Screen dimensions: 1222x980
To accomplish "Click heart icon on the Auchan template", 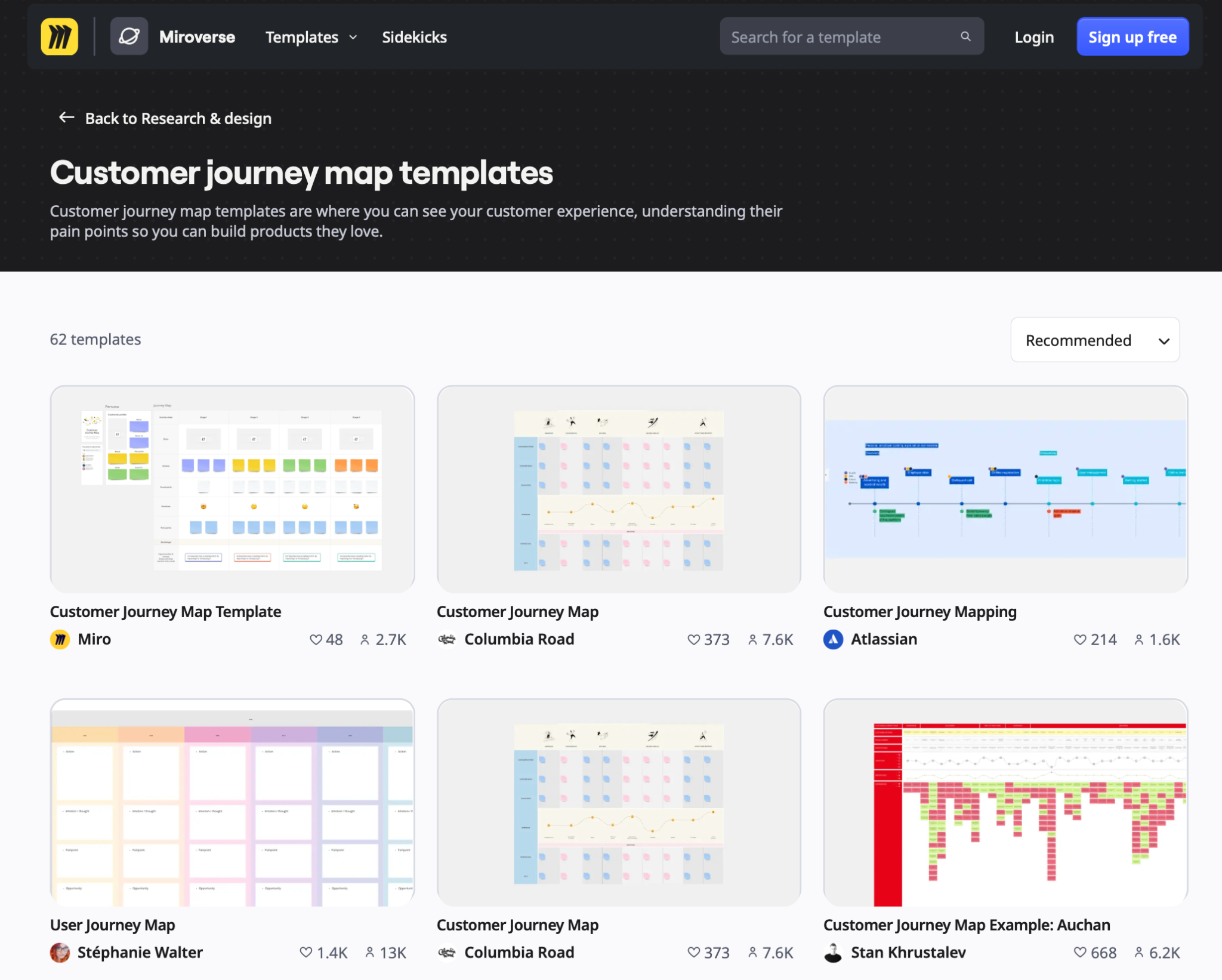I will click(1079, 953).
